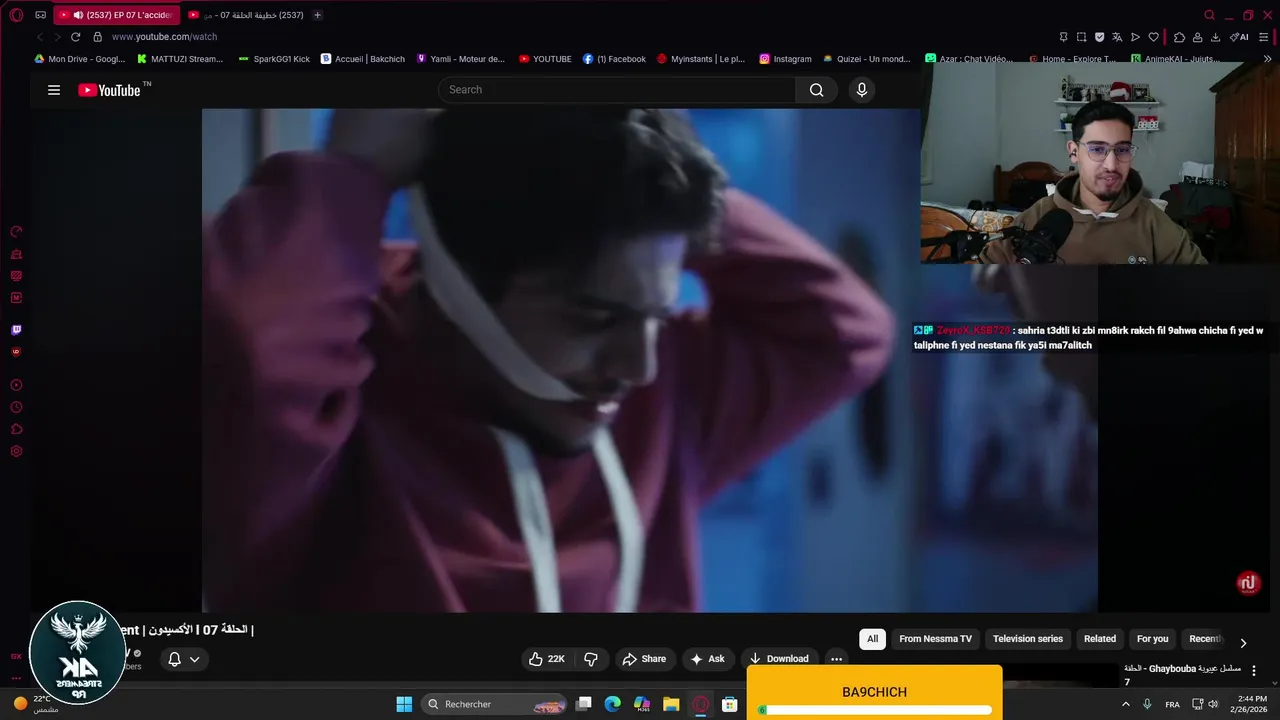Open Microsoft Store from the taskbar
Screen dimensions: 1280x720
(x=730, y=704)
